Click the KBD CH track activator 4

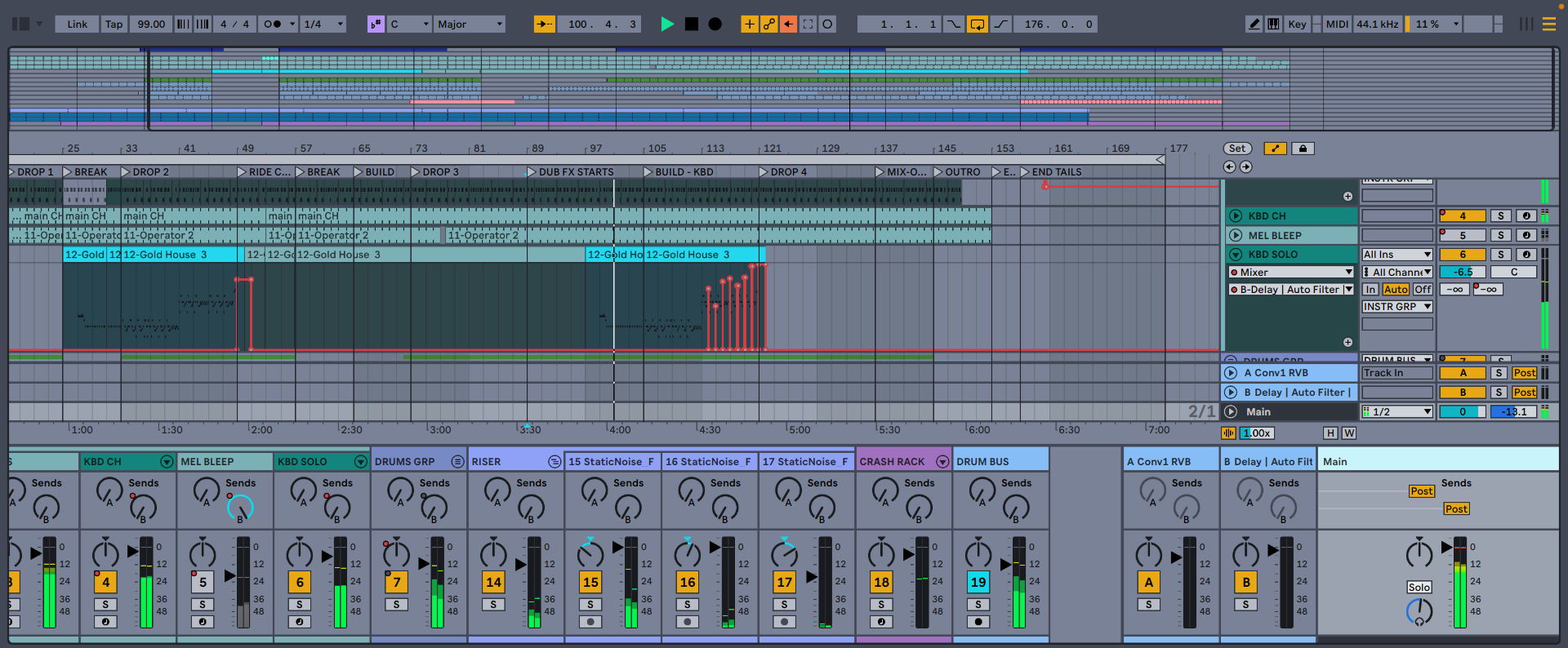click(x=1462, y=216)
